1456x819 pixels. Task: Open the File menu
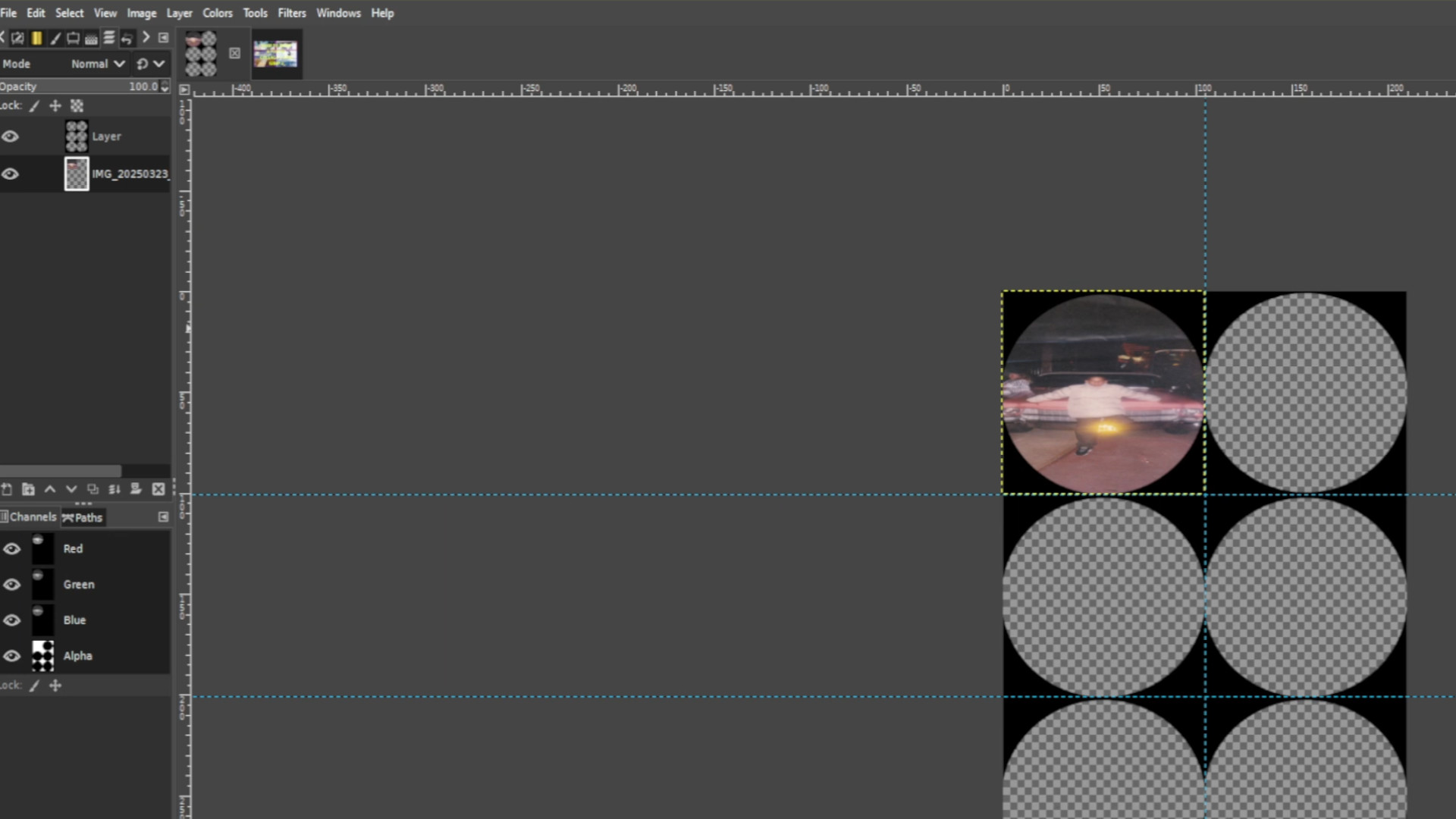click(x=8, y=13)
